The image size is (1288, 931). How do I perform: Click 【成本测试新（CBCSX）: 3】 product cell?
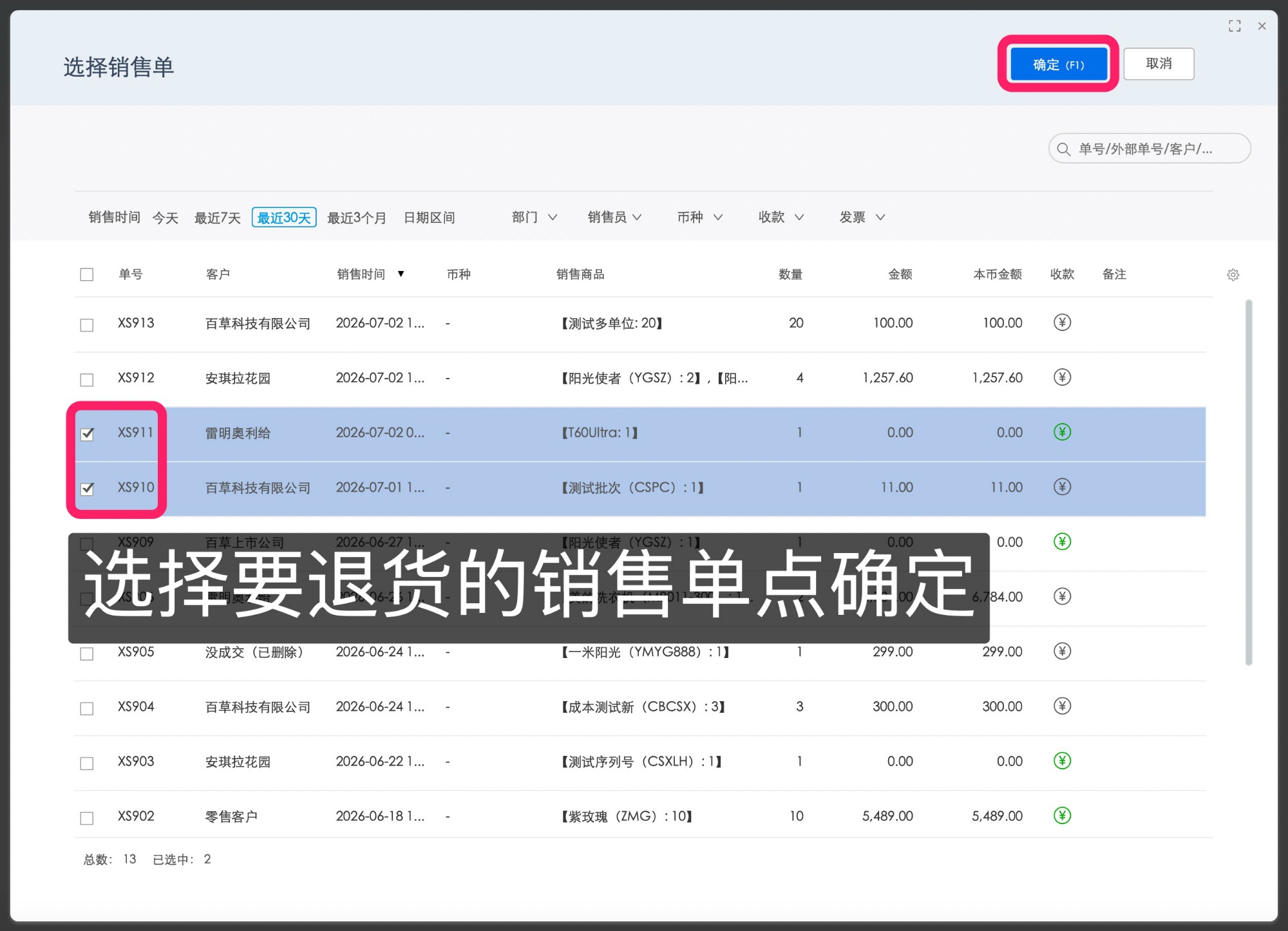pos(643,707)
